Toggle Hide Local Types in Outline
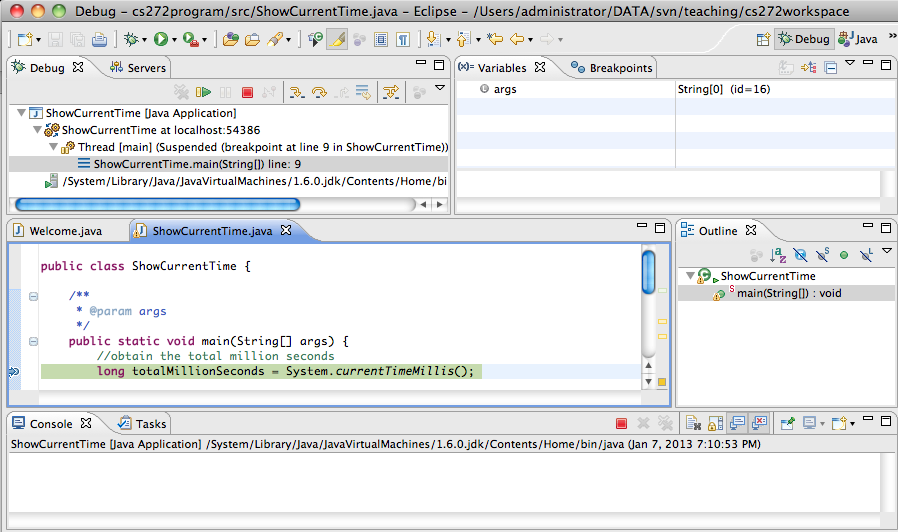Viewport: 898px width, 532px height. click(866, 255)
